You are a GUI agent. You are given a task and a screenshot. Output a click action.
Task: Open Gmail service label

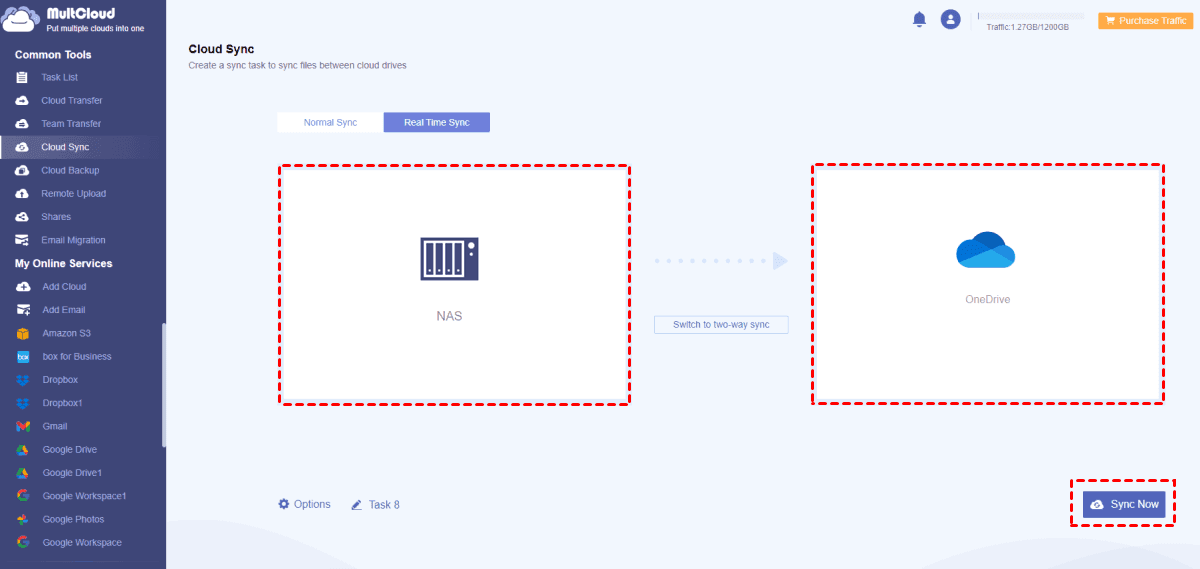pos(55,426)
